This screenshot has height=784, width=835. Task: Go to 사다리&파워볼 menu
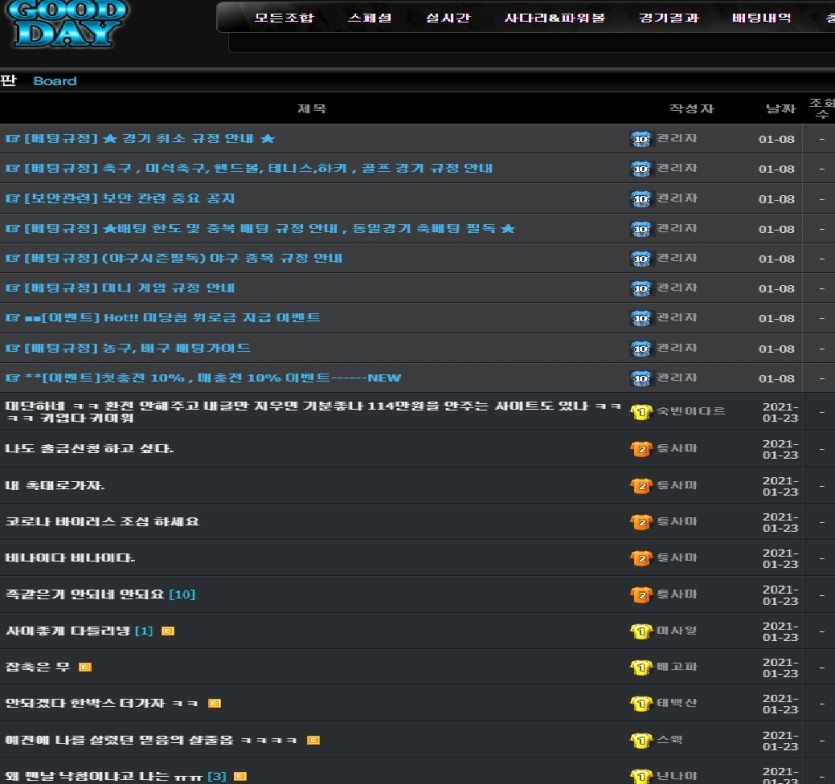[554, 18]
